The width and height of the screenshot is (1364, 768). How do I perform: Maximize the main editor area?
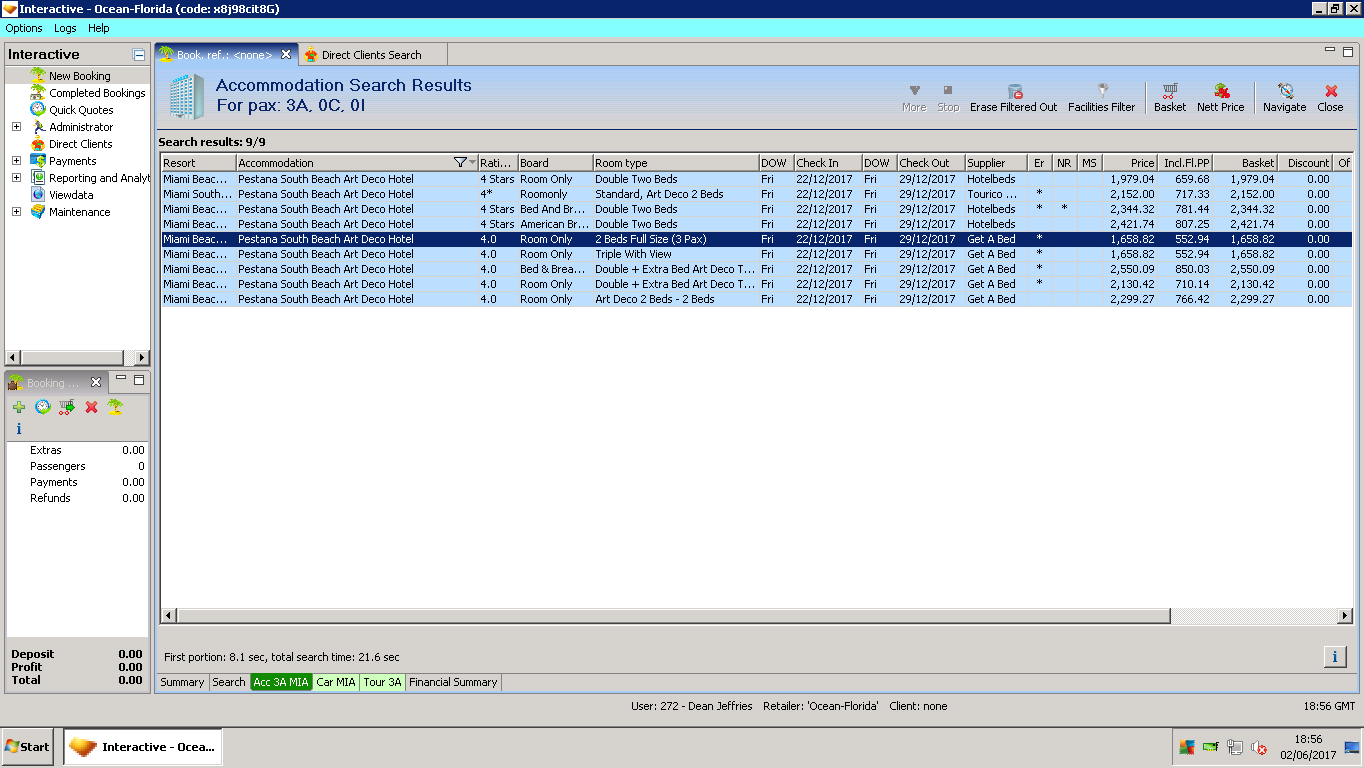click(1347, 50)
